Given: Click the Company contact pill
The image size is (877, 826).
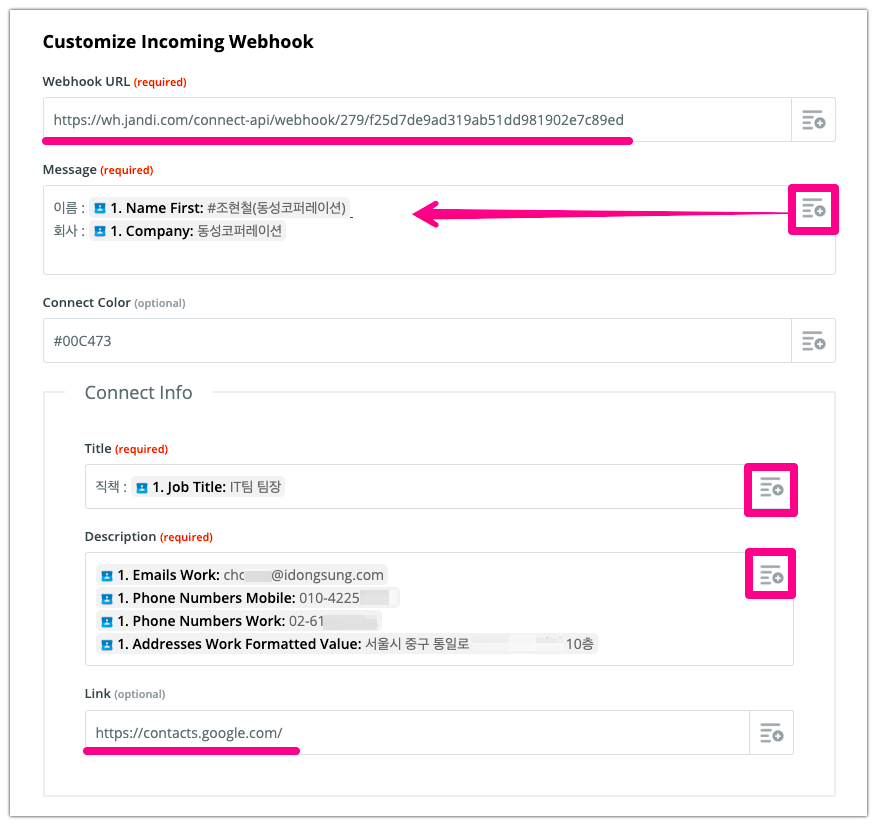Looking at the screenshot, I should pos(188,231).
